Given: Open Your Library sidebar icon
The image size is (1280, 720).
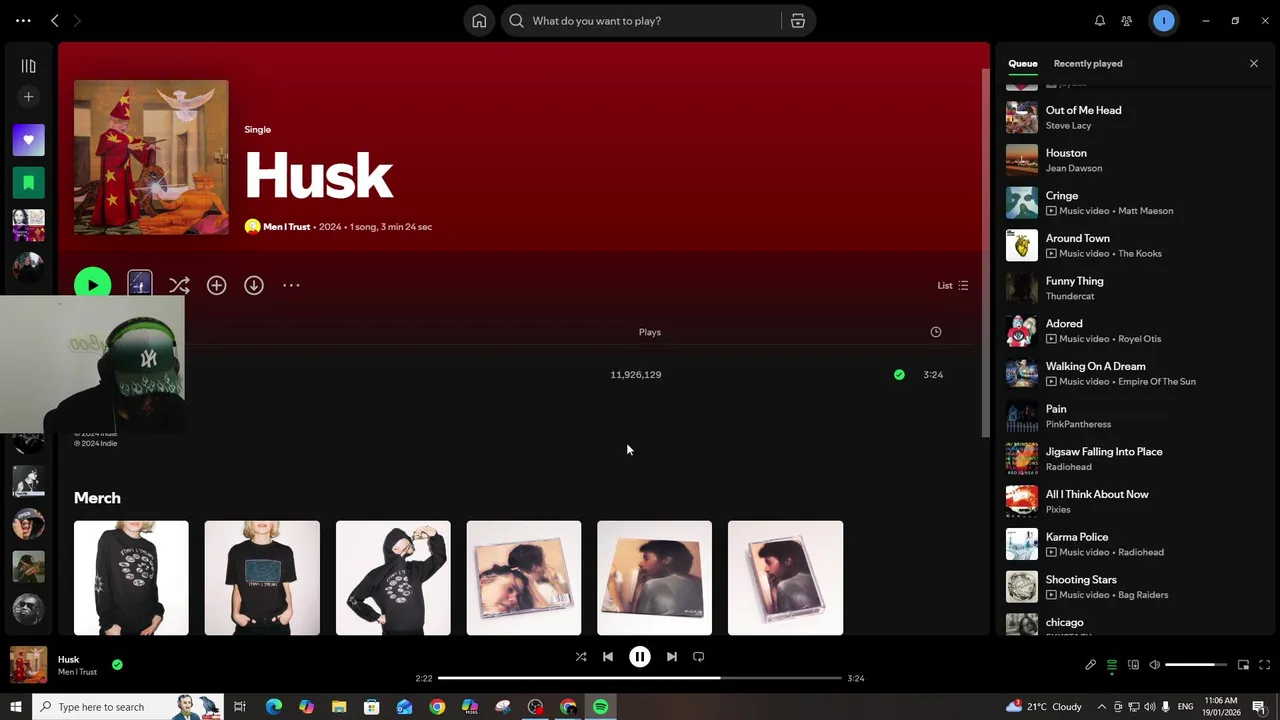Looking at the screenshot, I should (x=28, y=66).
